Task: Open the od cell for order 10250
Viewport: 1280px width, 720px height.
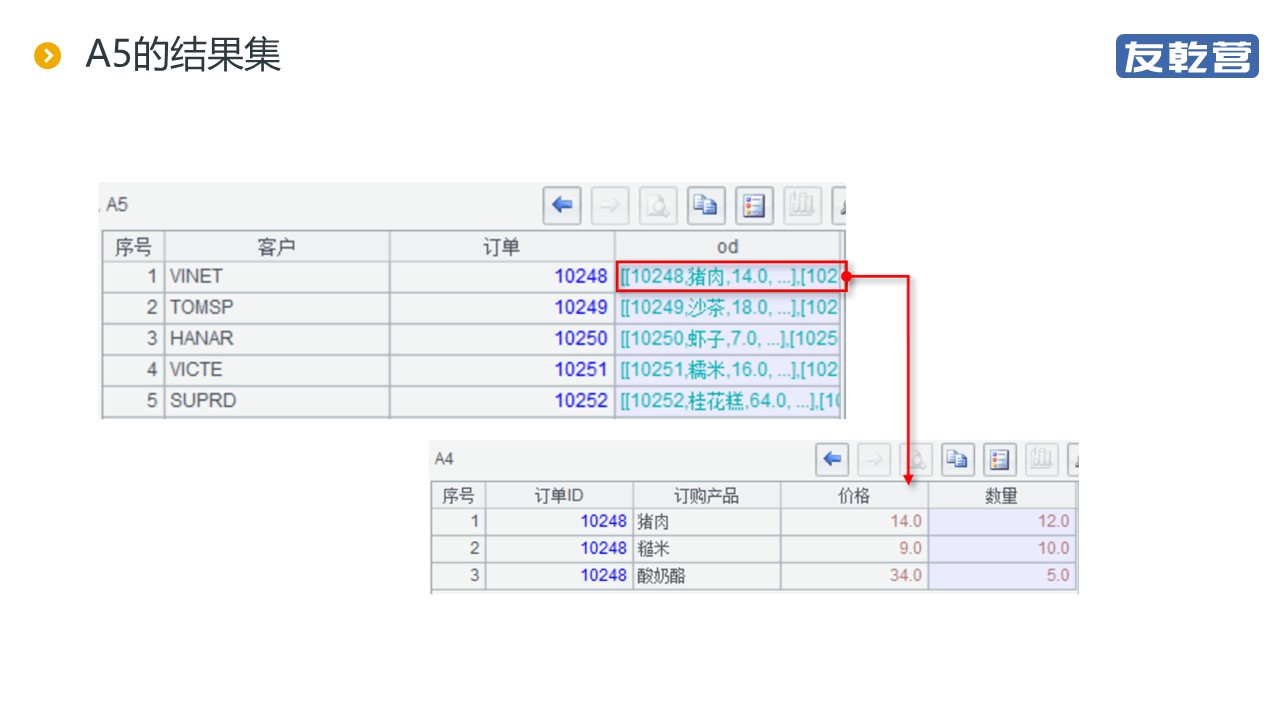Action: pyautogui.click(x=728, y=338)
